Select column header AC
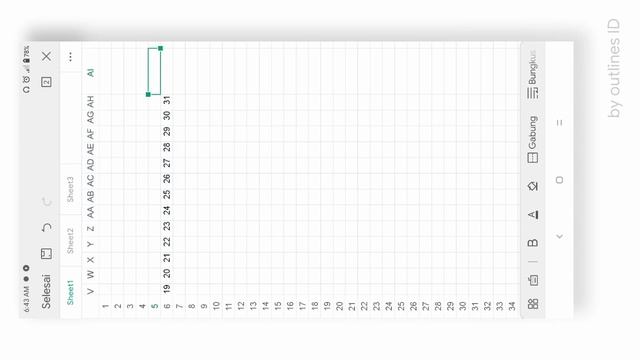This screenshot has width=640, height=360. pyautogui.click(x=91, y=180)
